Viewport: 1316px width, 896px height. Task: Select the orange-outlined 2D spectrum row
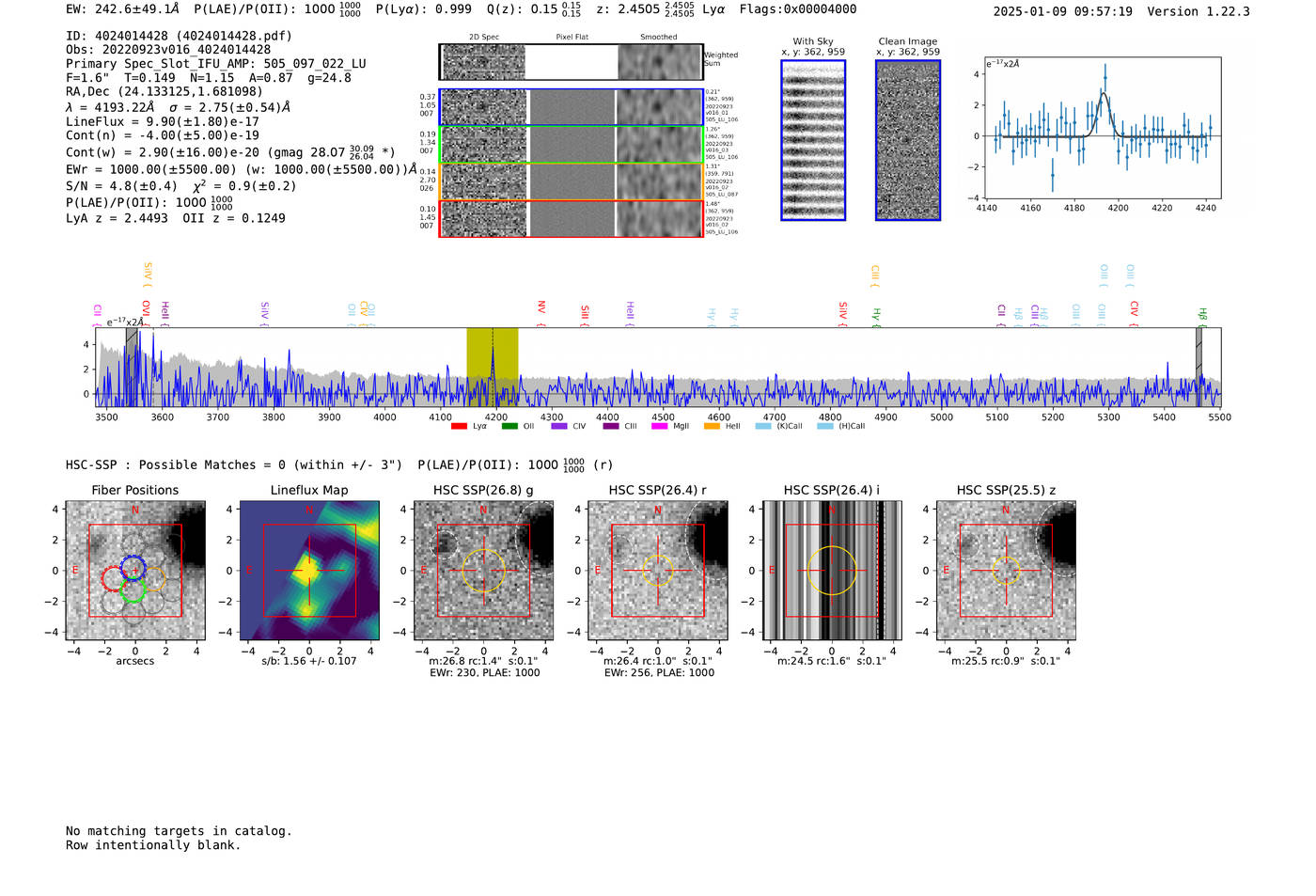(571, 181)
